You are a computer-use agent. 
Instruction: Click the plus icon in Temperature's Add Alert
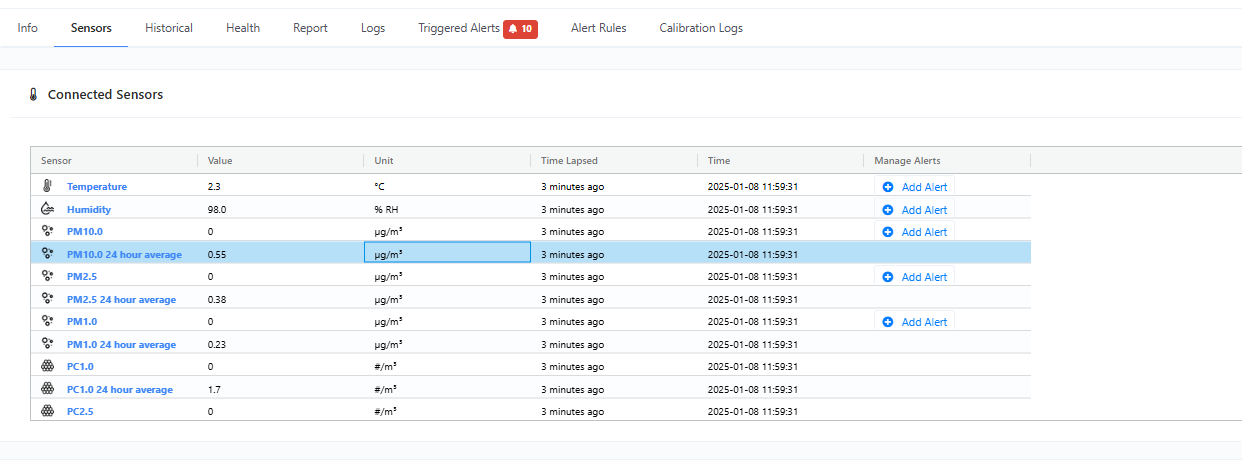888,187
